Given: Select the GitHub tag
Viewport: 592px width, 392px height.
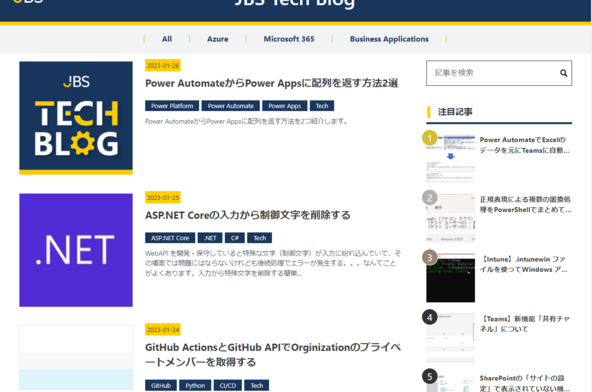Looking at the screenshot, I should (x=161, y=386).
